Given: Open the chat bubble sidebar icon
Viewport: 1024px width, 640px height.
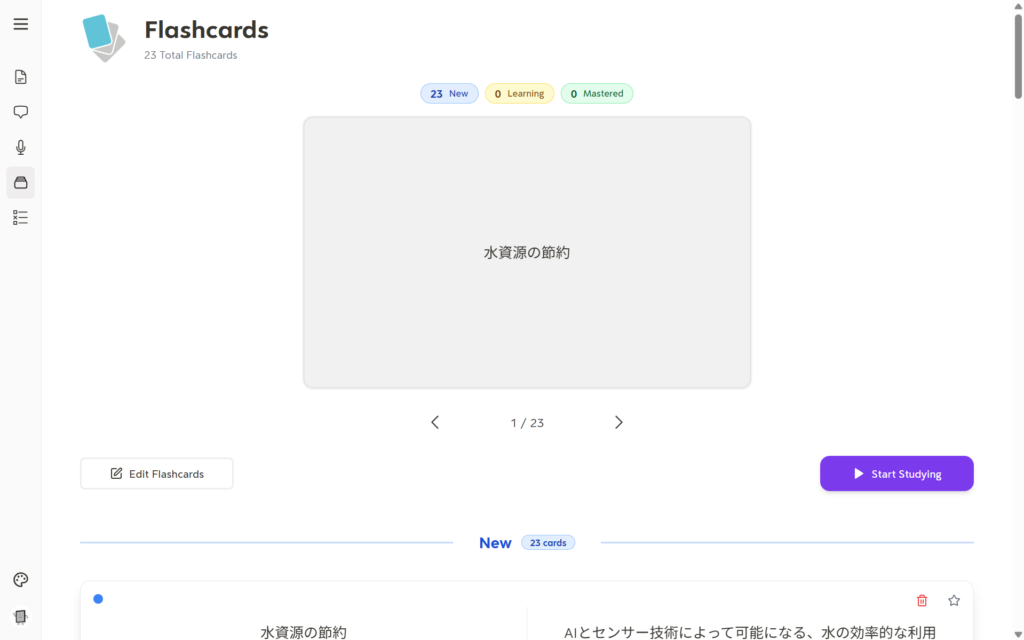Looking at the screenshot, I should click(20, 112).
